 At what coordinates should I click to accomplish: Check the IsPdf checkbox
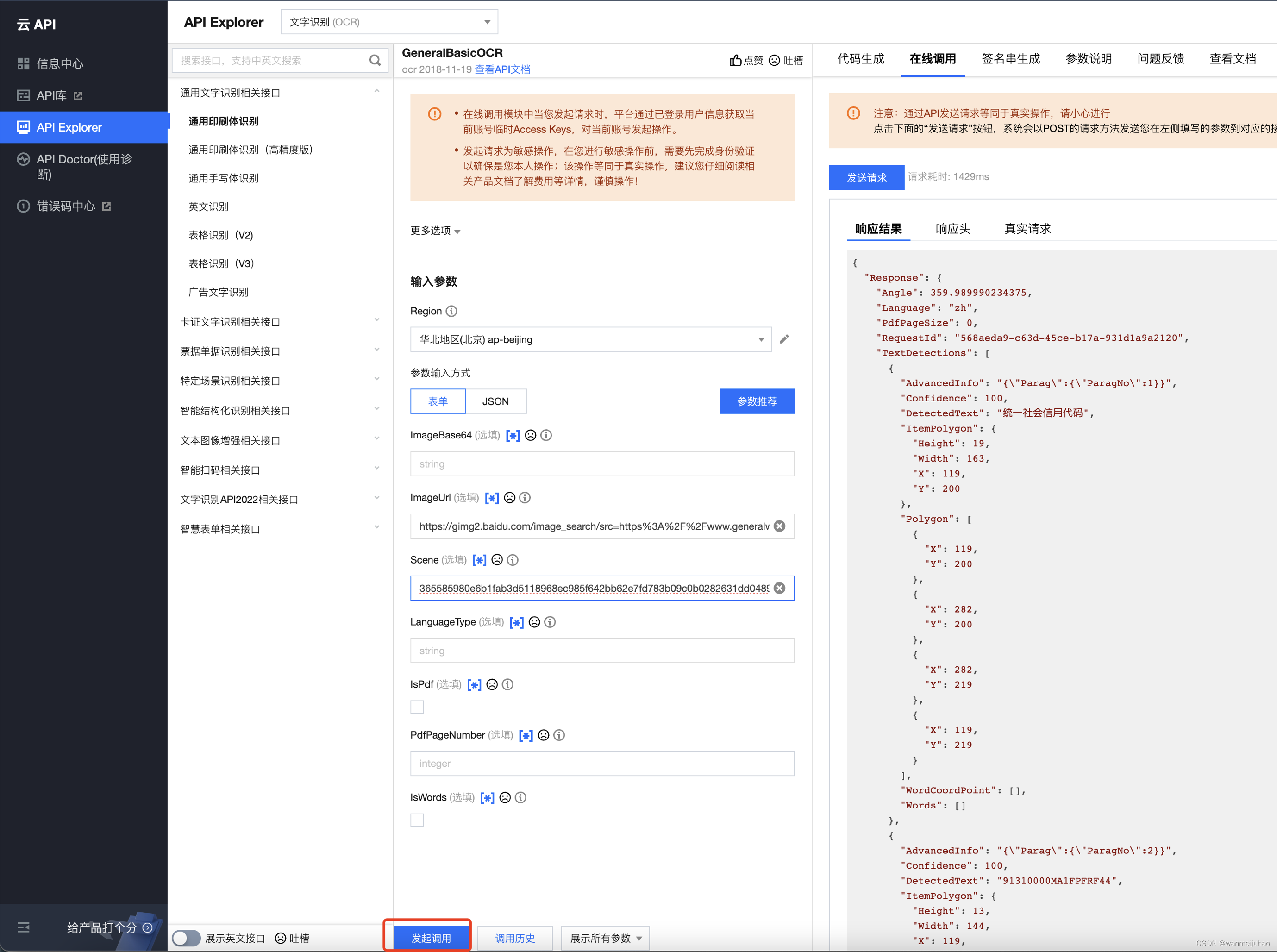[417, 707]
